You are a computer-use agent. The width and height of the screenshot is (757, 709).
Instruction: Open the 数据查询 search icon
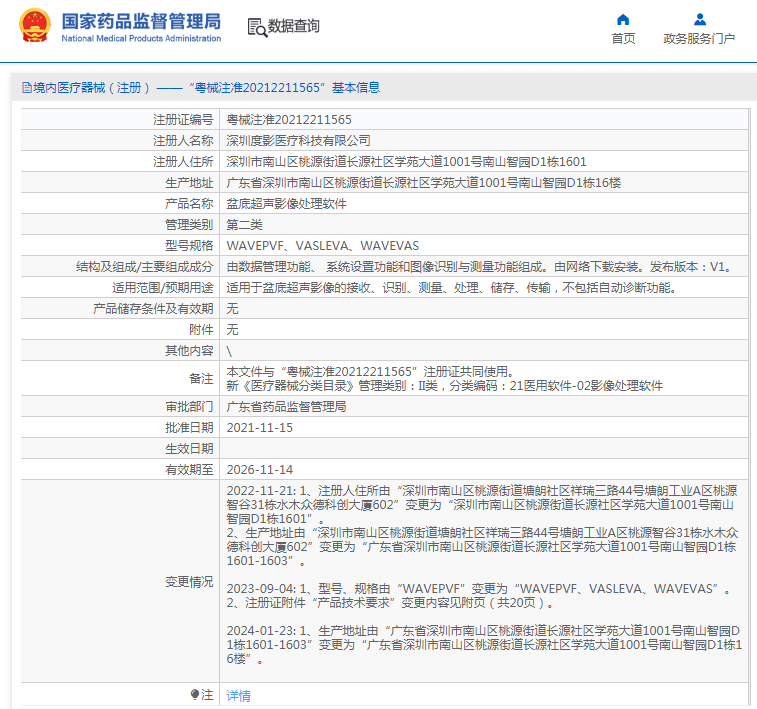point(257,27)
